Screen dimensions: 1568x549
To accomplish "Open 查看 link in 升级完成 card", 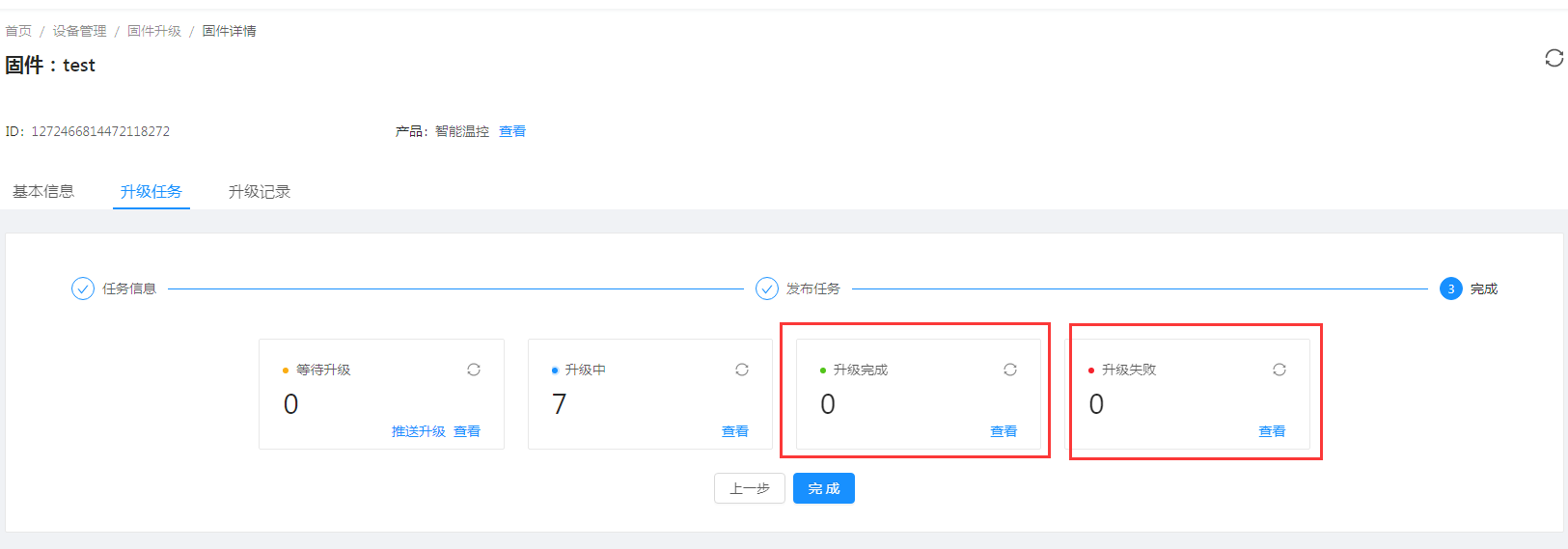I will click(1004, 431).
